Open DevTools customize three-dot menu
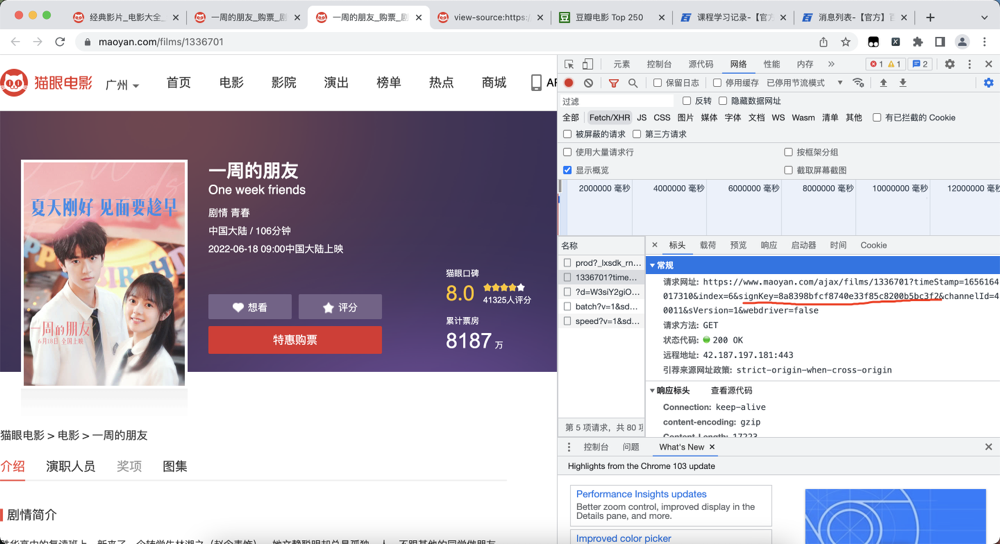Viewport: 1000px width, 544px height. pyautogui.click(x=969, y=64)
